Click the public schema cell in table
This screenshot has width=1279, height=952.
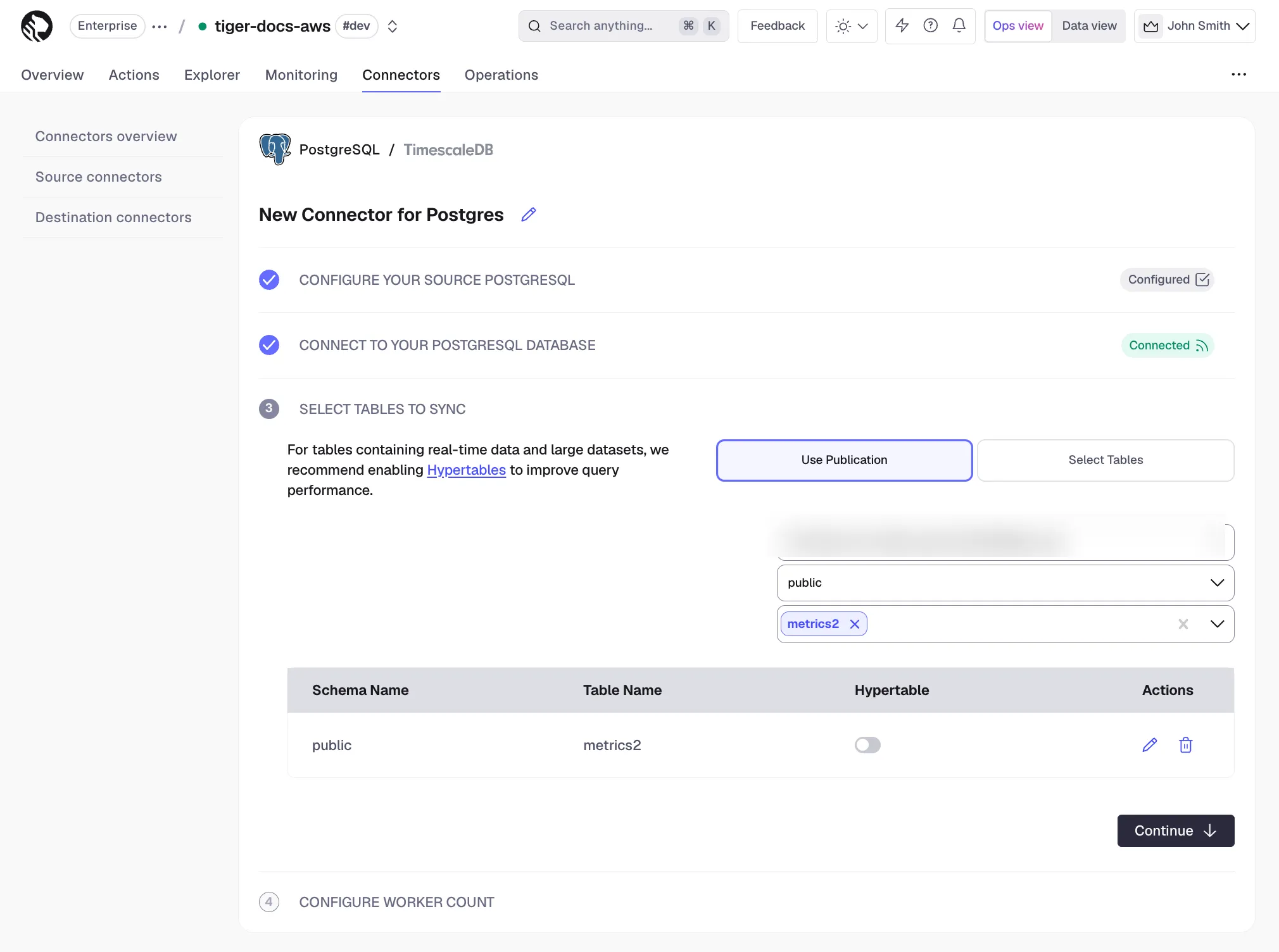(x=332, y=745)
